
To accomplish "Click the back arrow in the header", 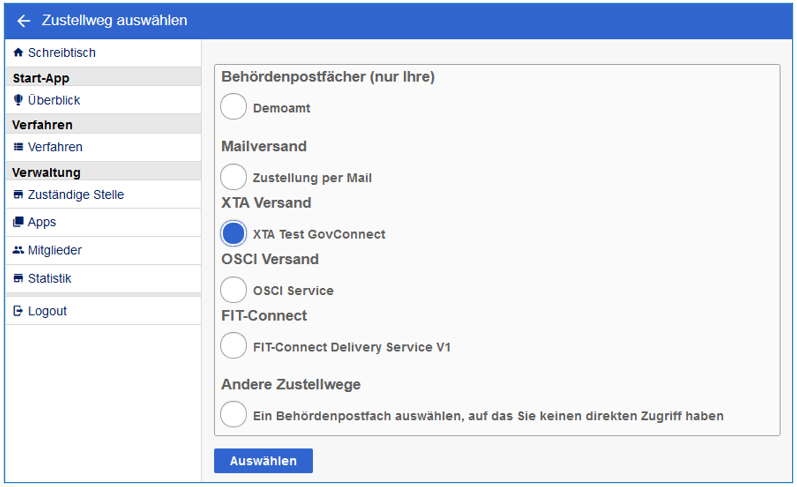I will pos(24,21).
